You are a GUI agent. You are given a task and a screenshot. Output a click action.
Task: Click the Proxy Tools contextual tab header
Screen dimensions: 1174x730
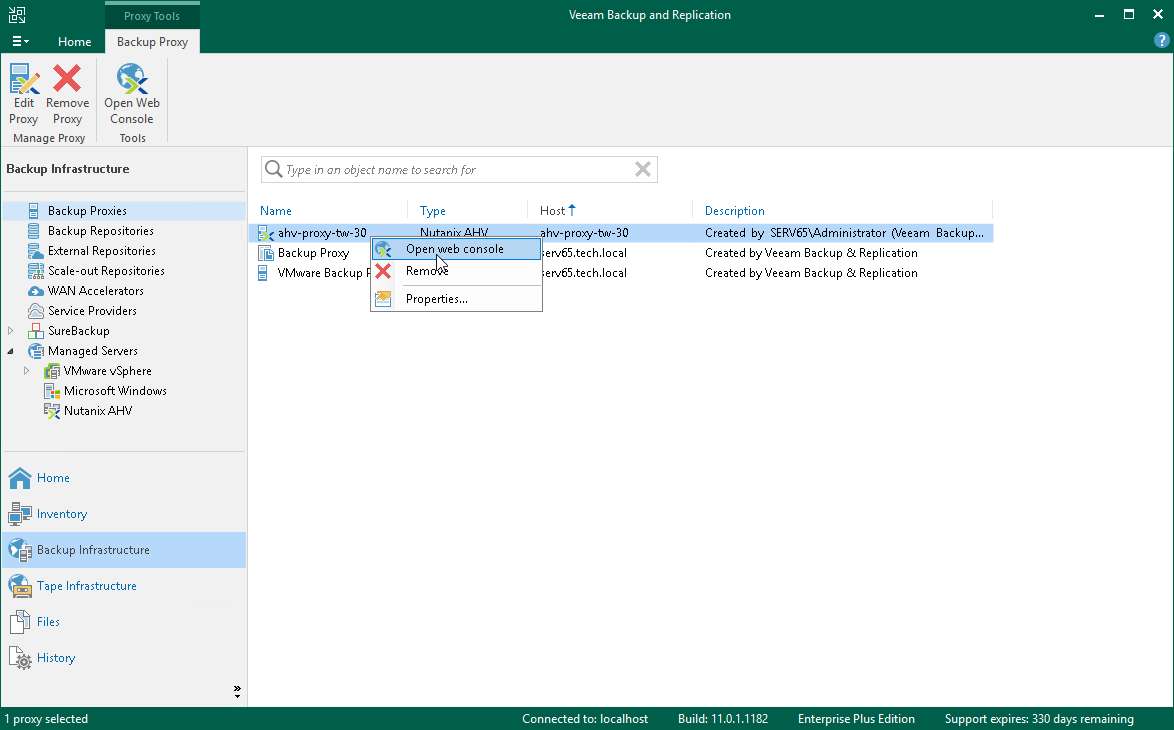(152, 16)
